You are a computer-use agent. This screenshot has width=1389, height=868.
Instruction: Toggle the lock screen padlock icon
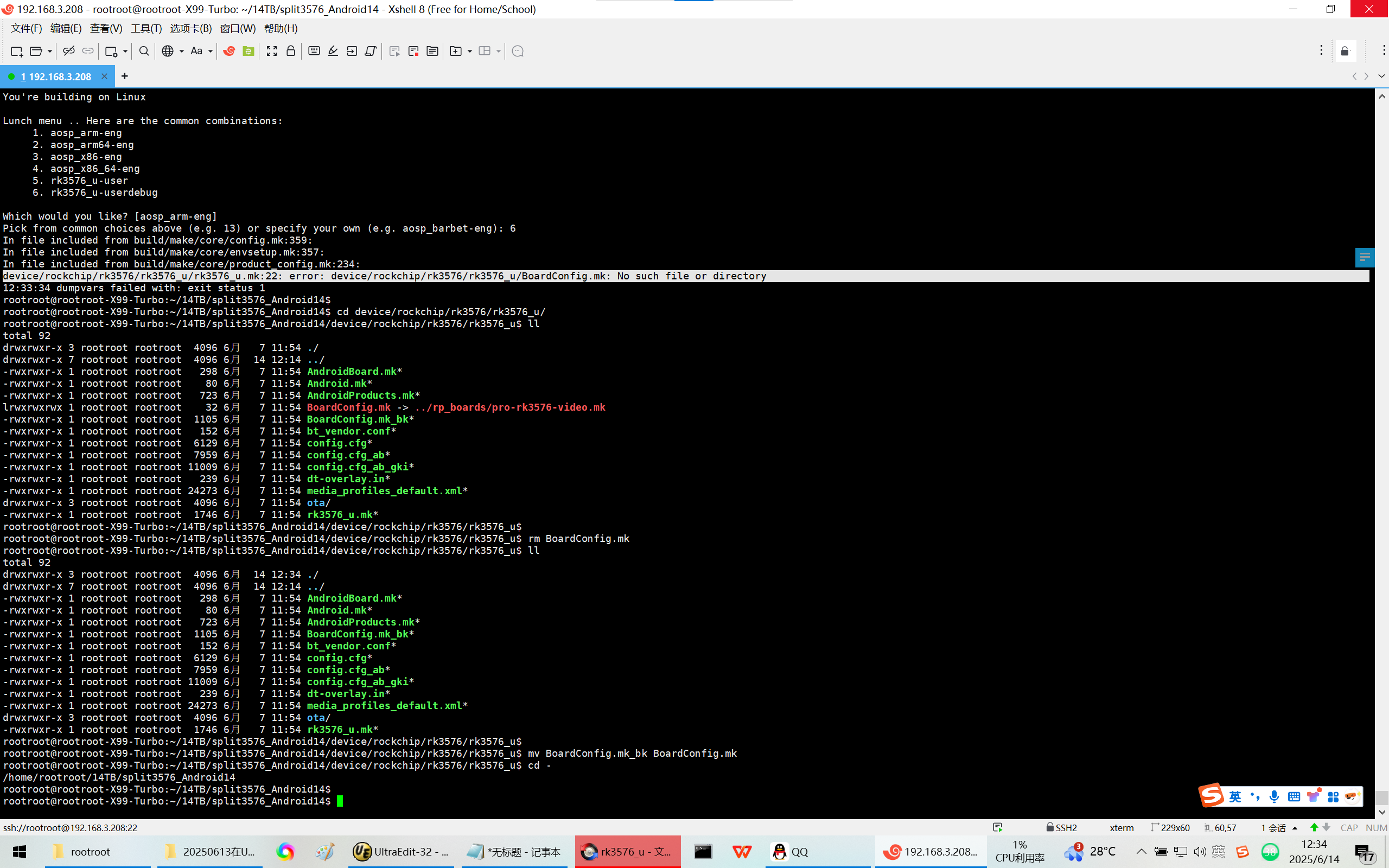tap(291, 51)
